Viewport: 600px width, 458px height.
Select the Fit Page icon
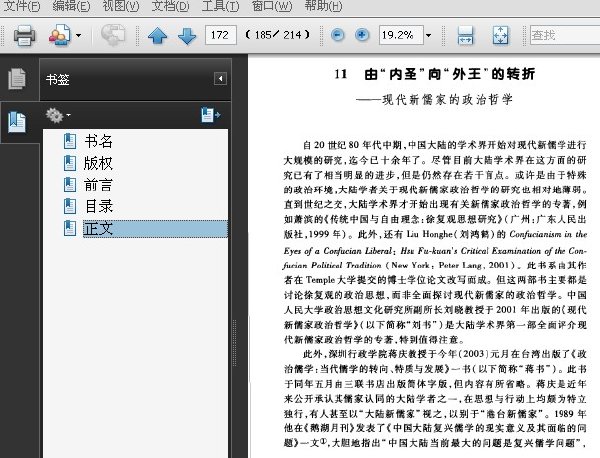(x=501, y=36)
